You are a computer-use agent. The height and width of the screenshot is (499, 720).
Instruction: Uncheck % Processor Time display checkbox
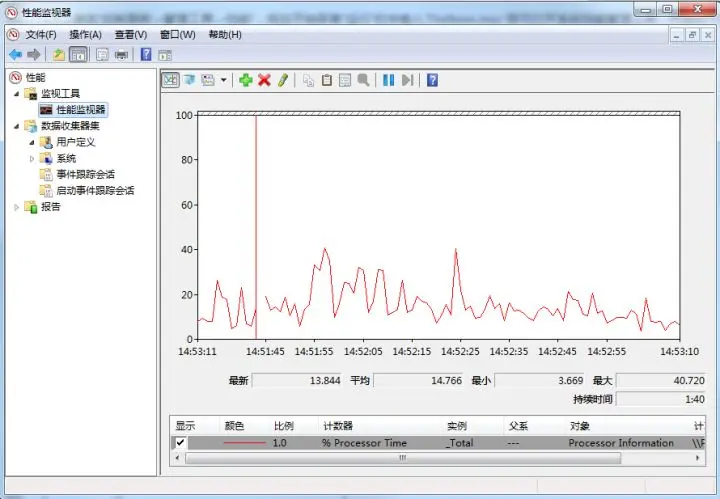(180, 443)
